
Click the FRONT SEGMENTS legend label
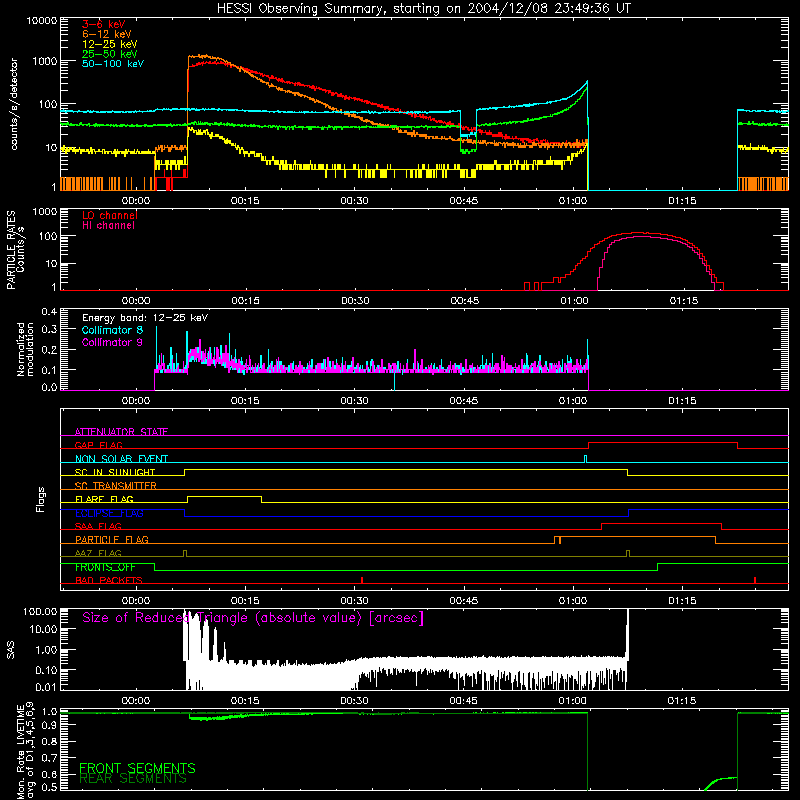click(x=137, y=768)
